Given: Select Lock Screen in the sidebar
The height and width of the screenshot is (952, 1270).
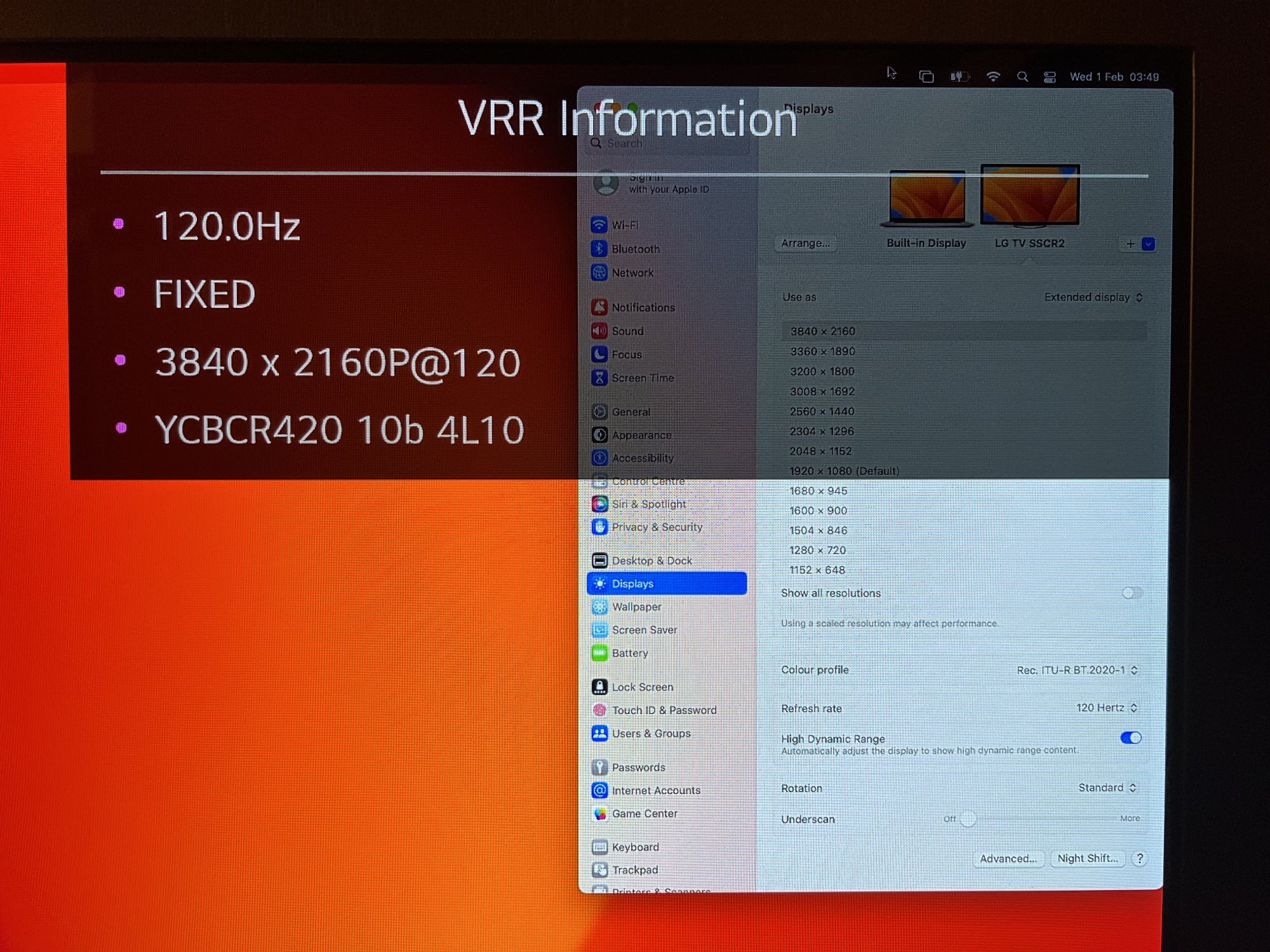Looking at the screenshot, I should click(x=642, y=687).
